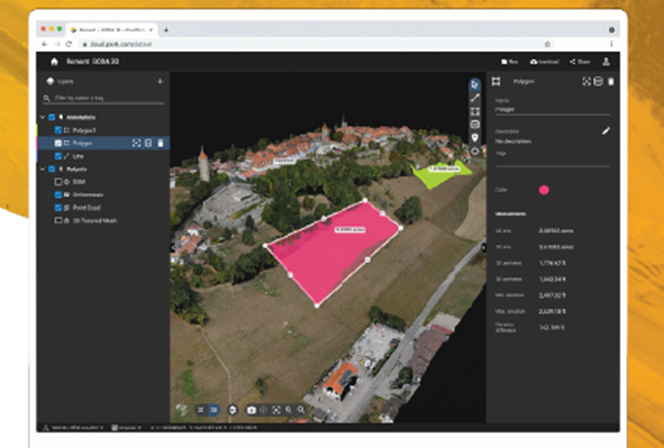The image size is (664, 448).
Task: Click the Share button
Action: tap(579, 61)
